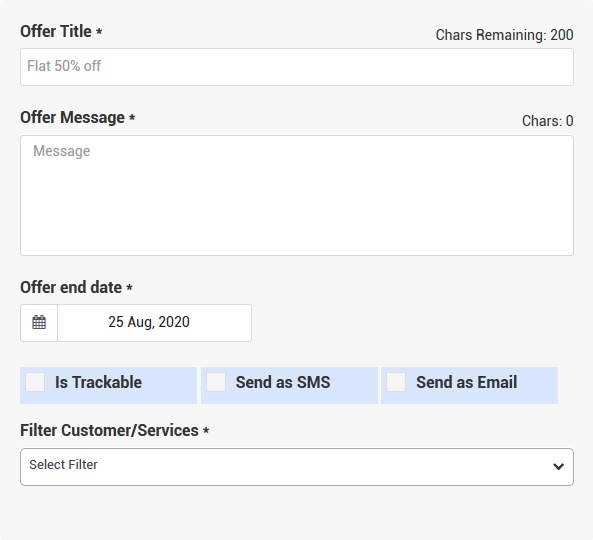Screen dimensions: 593x540
Task: Click the Offer Title input field
Action: pos(297,67)
